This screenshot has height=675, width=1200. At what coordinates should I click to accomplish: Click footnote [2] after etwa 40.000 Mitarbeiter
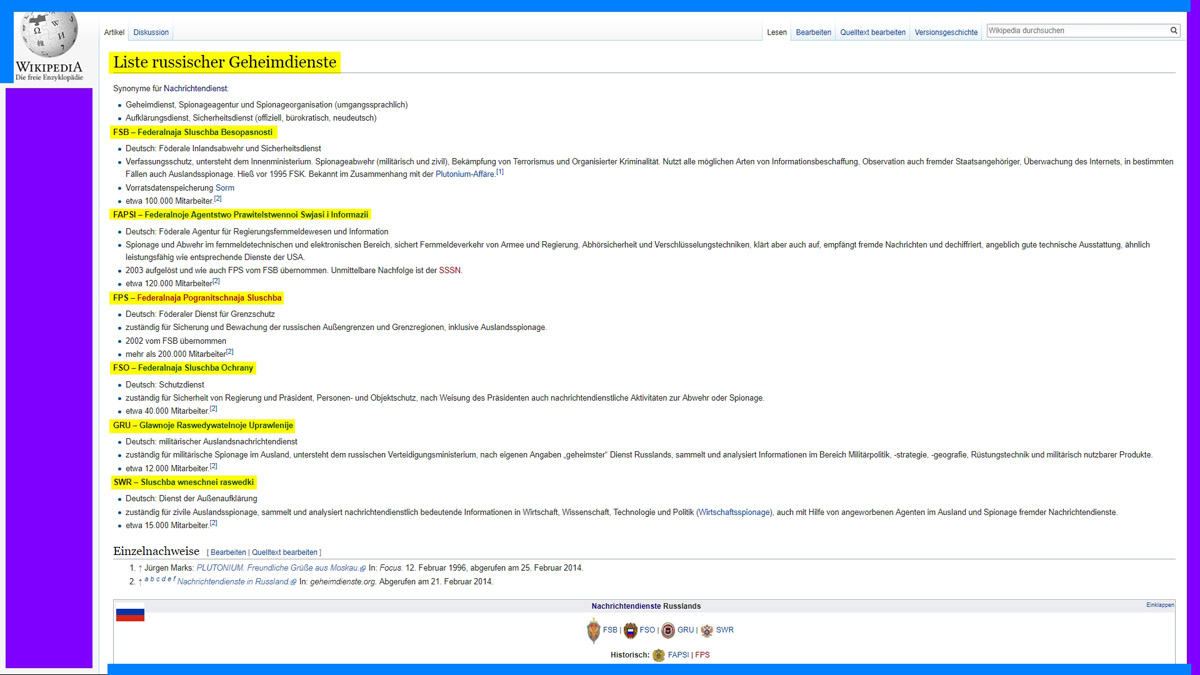[x=213, y=408]
